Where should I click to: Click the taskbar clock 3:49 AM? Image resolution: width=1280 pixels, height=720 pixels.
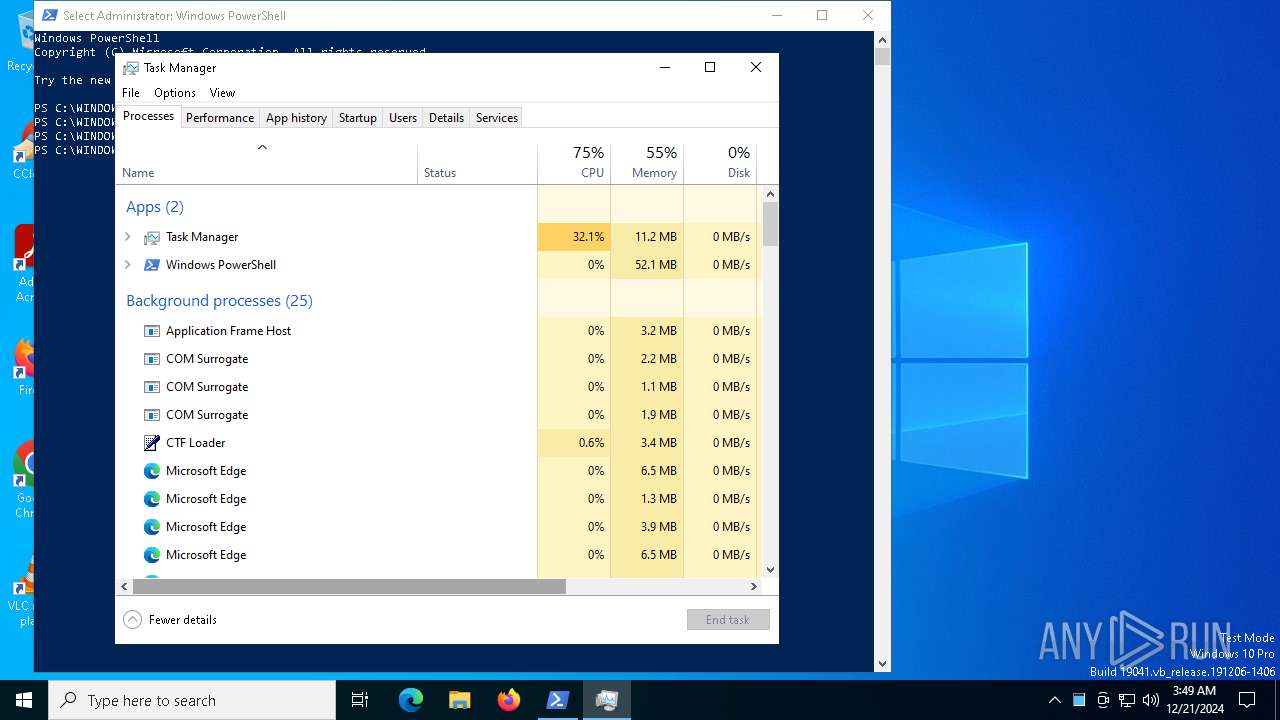click(1194, 691)
